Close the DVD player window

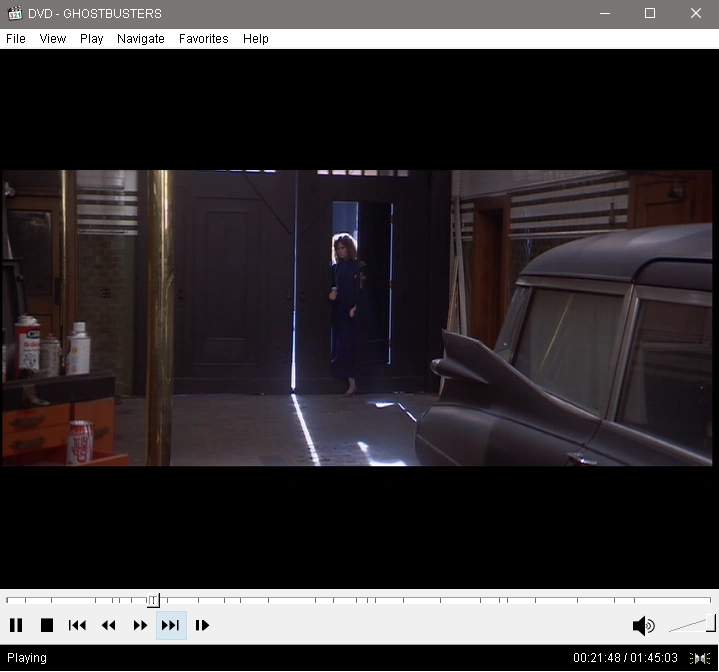coord(696,13)
